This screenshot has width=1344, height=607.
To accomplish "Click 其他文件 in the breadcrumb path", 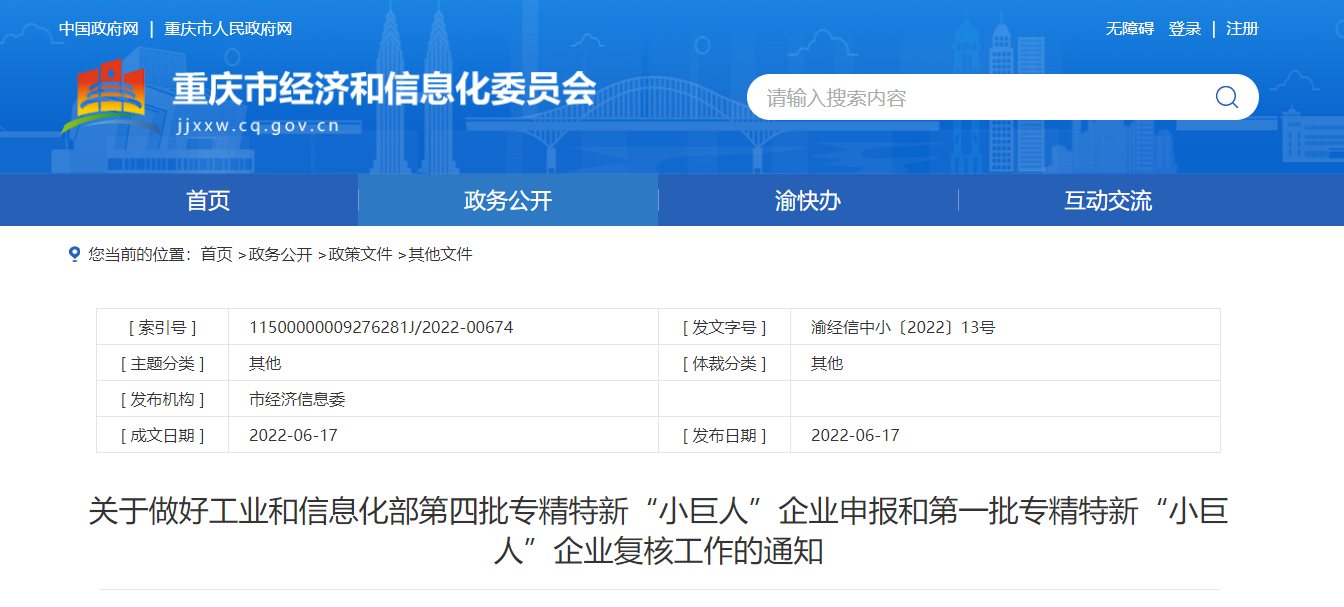I will click(x=440, y=255).
